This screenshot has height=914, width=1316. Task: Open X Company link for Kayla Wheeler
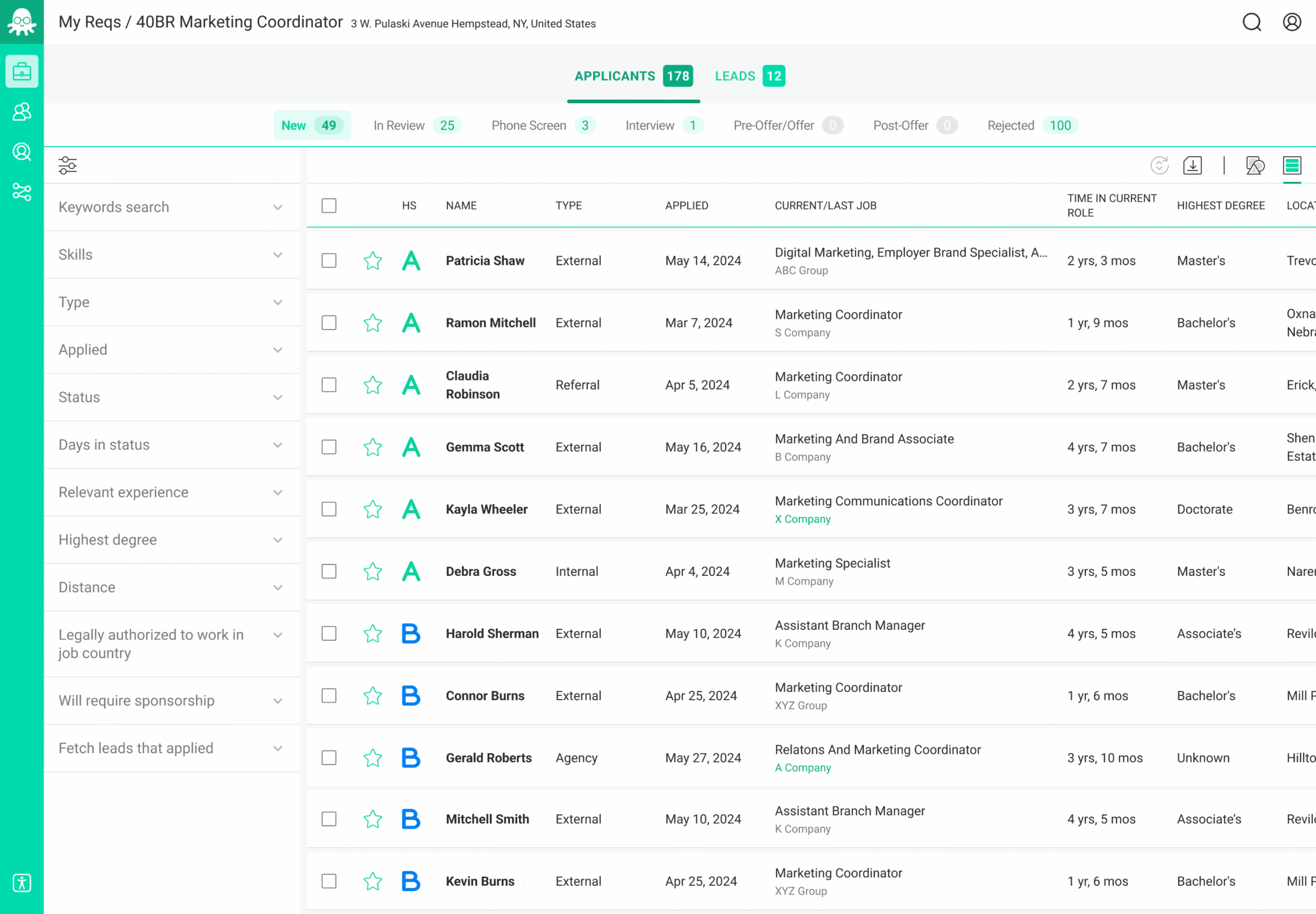coord(802,519)
